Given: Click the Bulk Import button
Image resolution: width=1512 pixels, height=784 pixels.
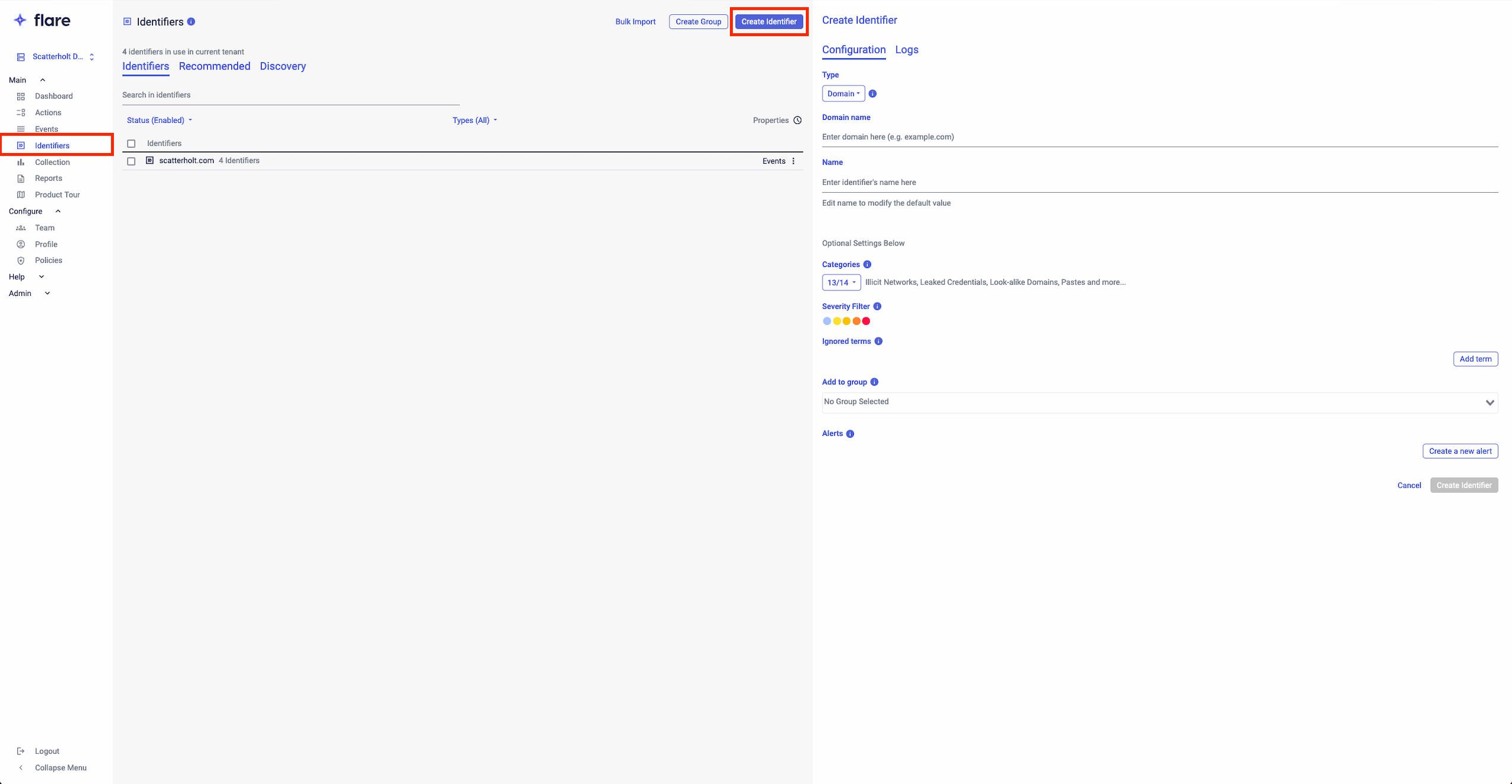Looking at the screenshot, I should pos(635,21).
